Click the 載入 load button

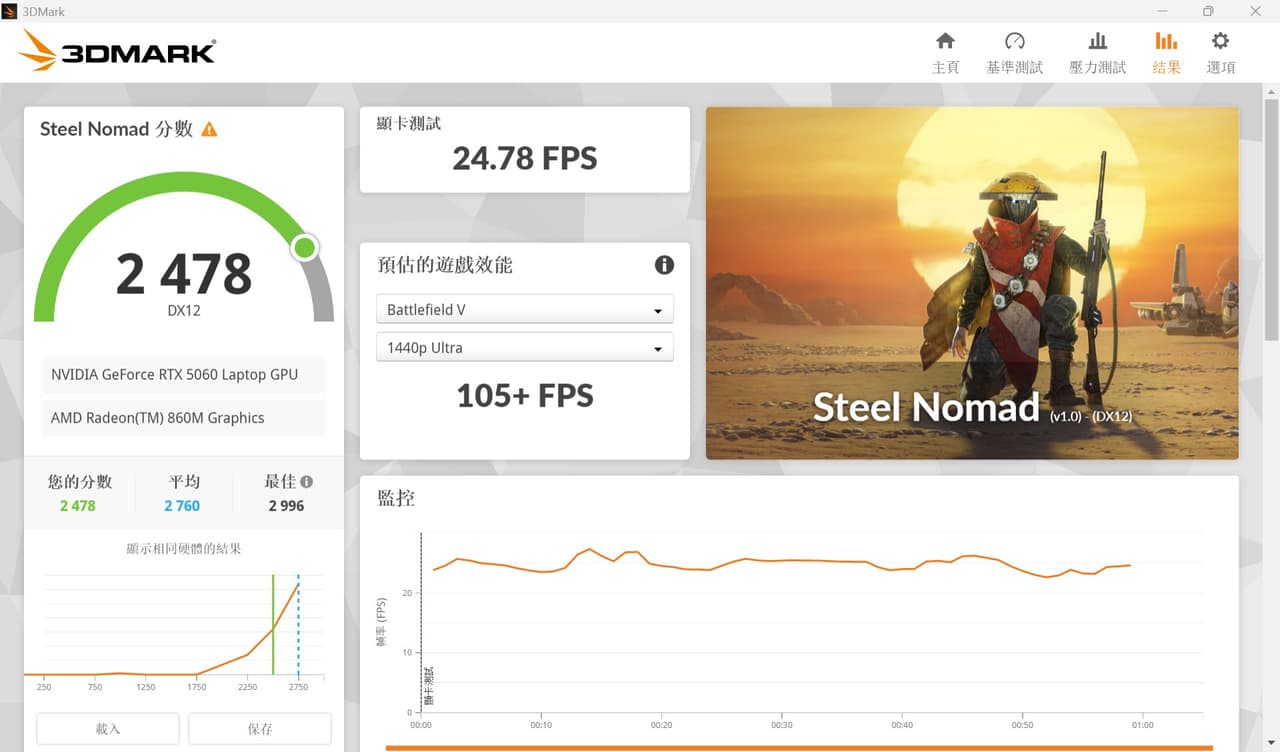point(108,729)
